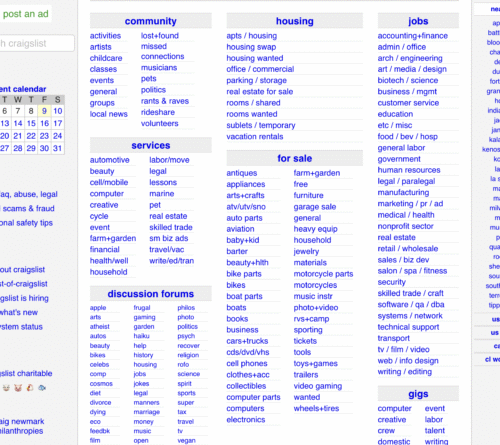
Task: Open talent gigs link
Action: (x=435, y=431)
